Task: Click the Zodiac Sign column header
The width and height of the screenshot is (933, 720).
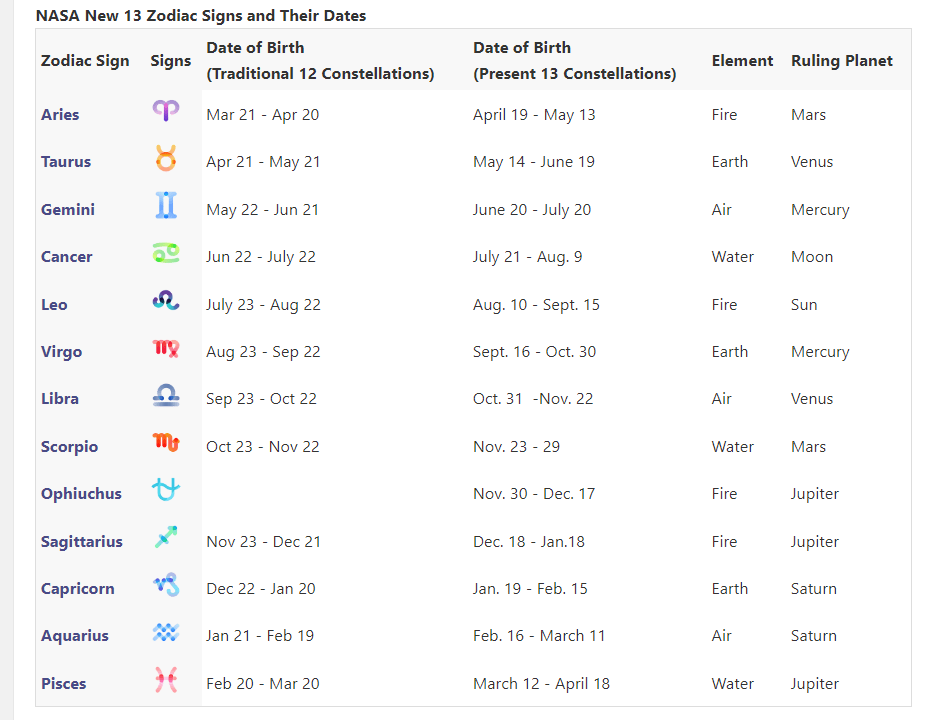Action: [x=85, y=61]
